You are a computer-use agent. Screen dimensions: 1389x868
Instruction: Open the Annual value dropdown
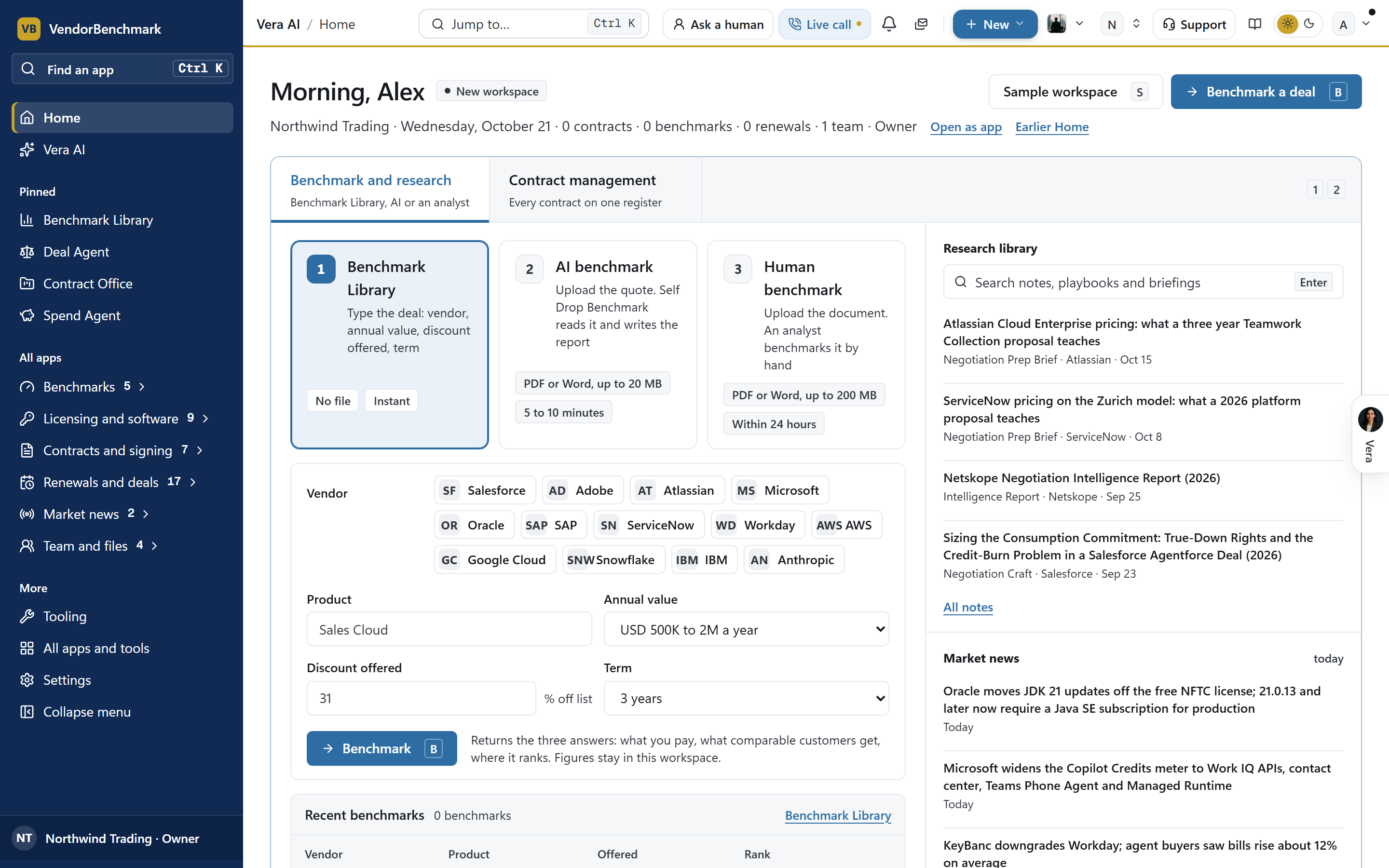click(x=746, y=629)
